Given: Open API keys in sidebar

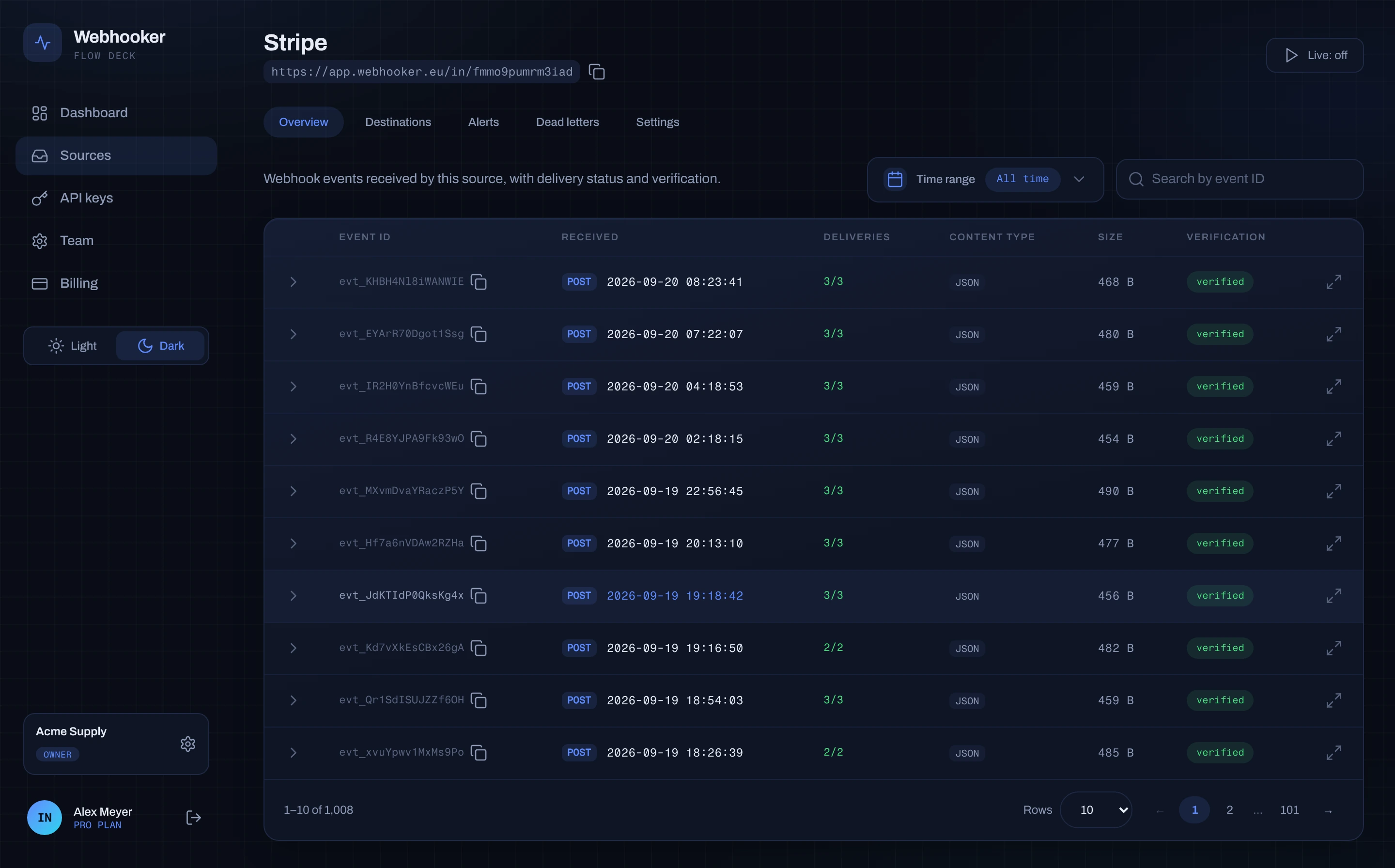Looking at the screenshot, I should click(116, 198).
